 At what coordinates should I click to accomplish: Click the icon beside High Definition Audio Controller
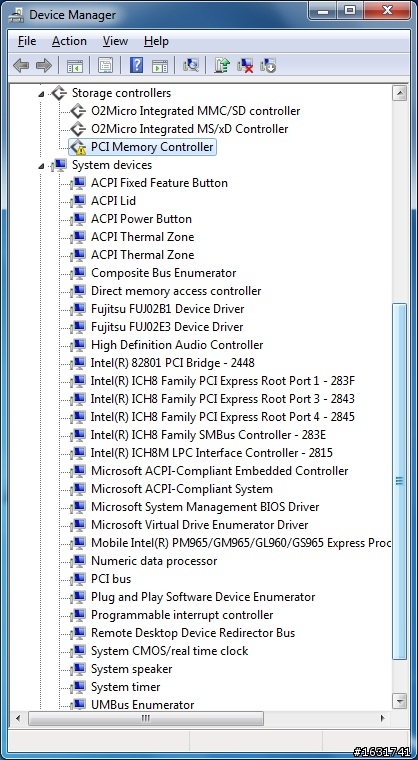click(x=78, y=345)
